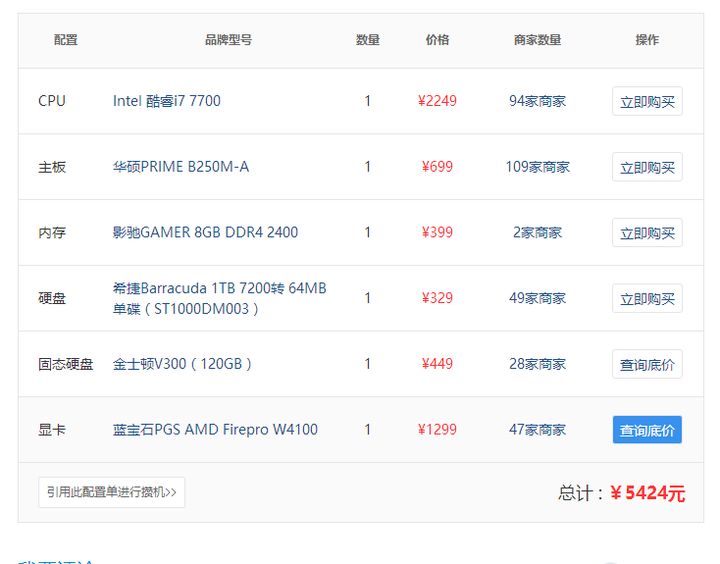Select the 94家商家 merchant count

tap(537, 101)
